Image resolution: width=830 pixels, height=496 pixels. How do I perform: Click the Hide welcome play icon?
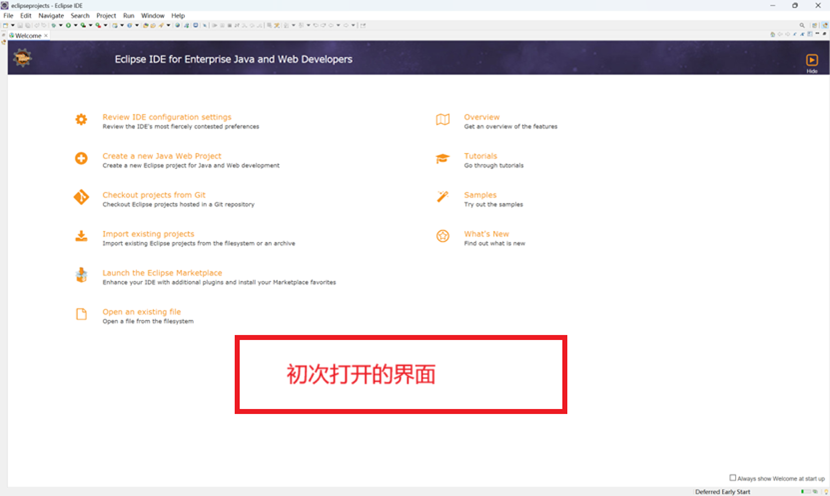(811, 60)
